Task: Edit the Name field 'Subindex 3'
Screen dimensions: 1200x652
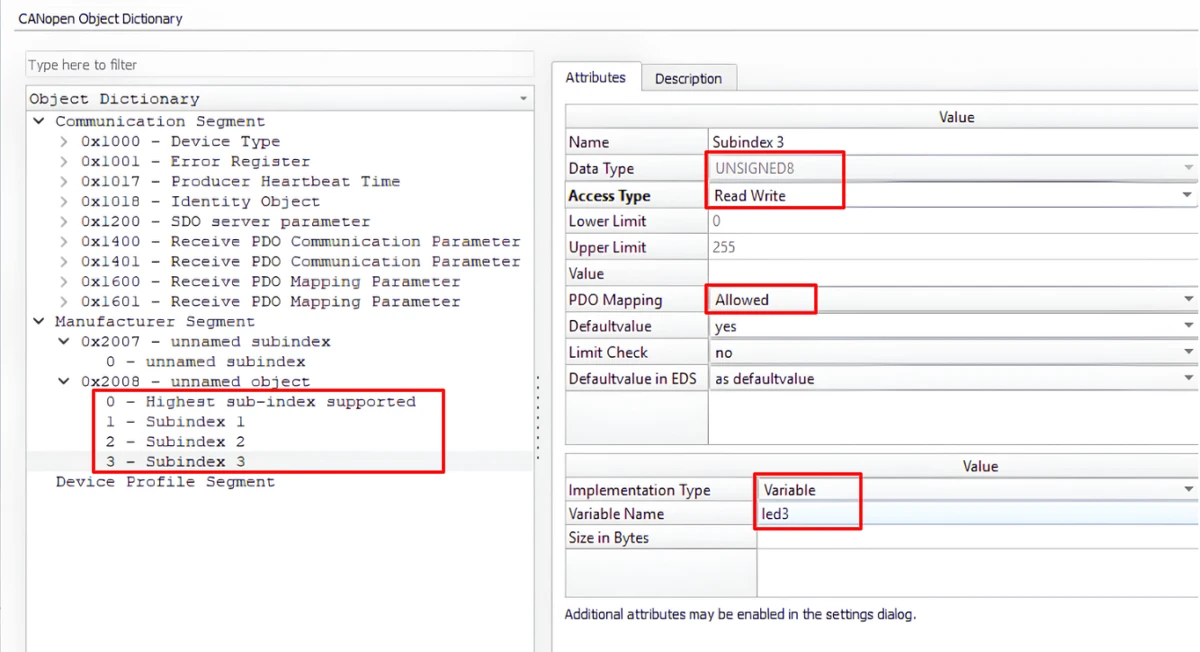Action: pyautogui.click(x=953, y=142)
